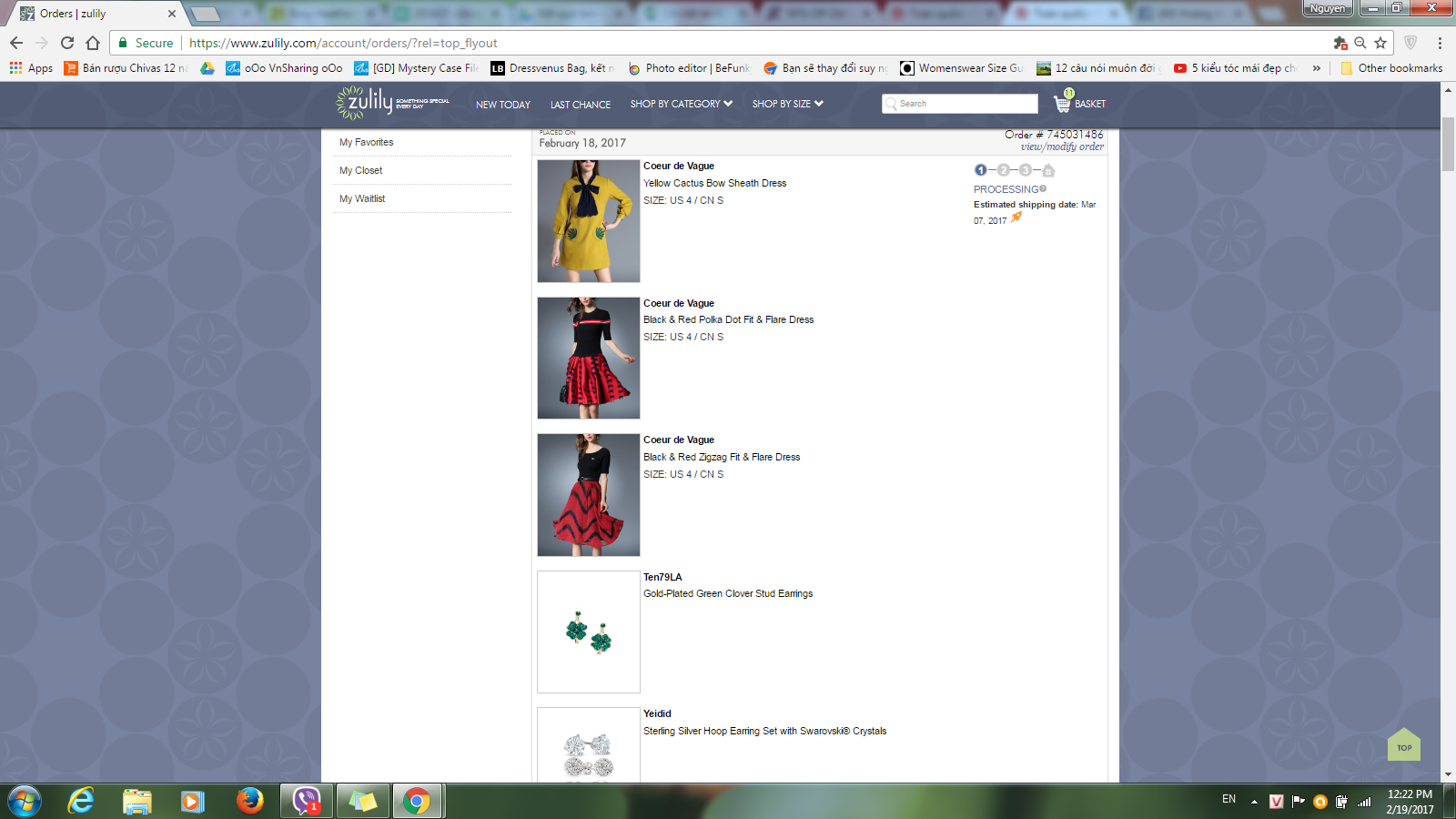Click the processing info help icon
This screenshot has width=1456, height=819.
1043,189
